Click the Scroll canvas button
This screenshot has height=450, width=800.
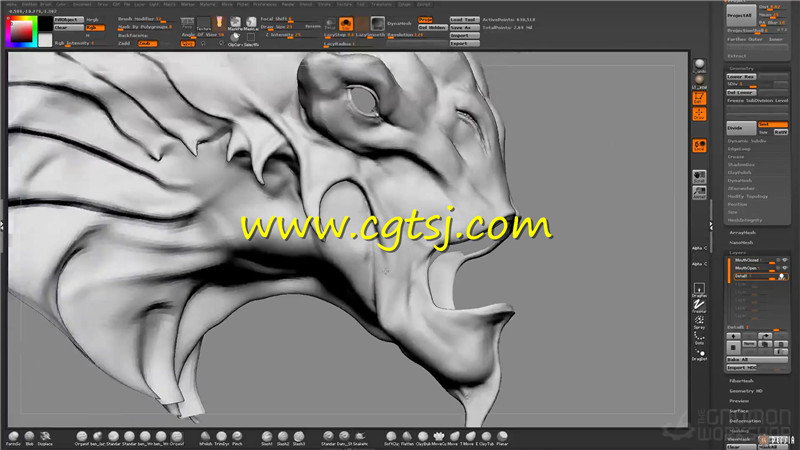point(699,177)
